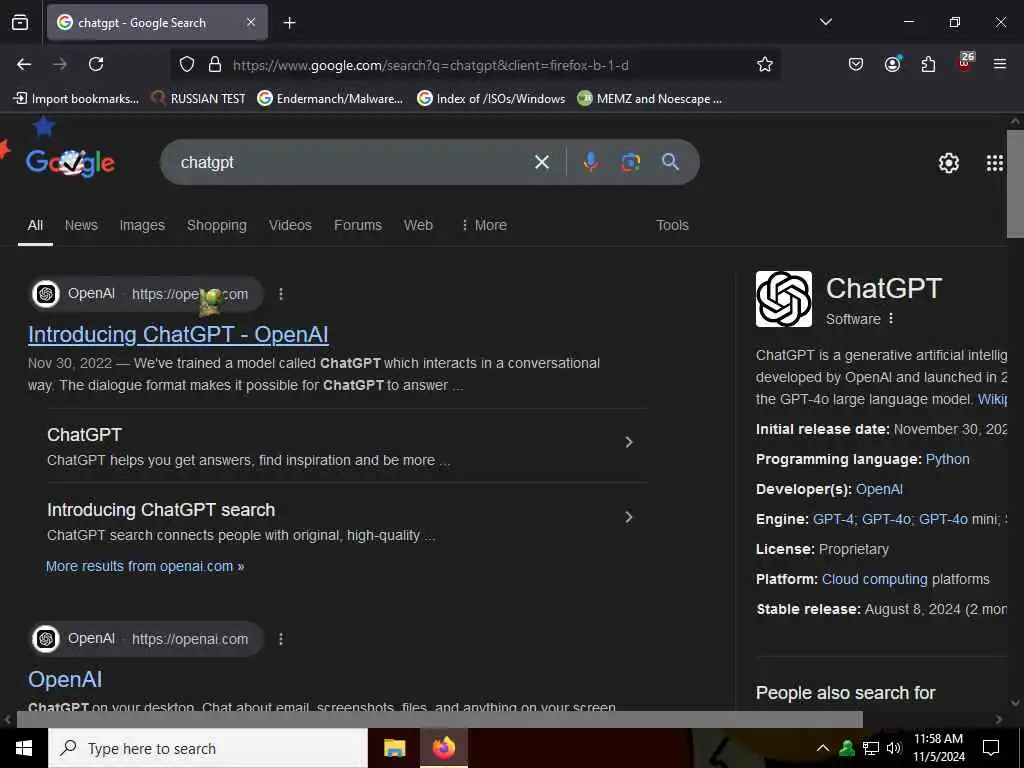Screen dimensions: 1024x768
Task: Follow the Python programming language link
Action: coord(948,459)
